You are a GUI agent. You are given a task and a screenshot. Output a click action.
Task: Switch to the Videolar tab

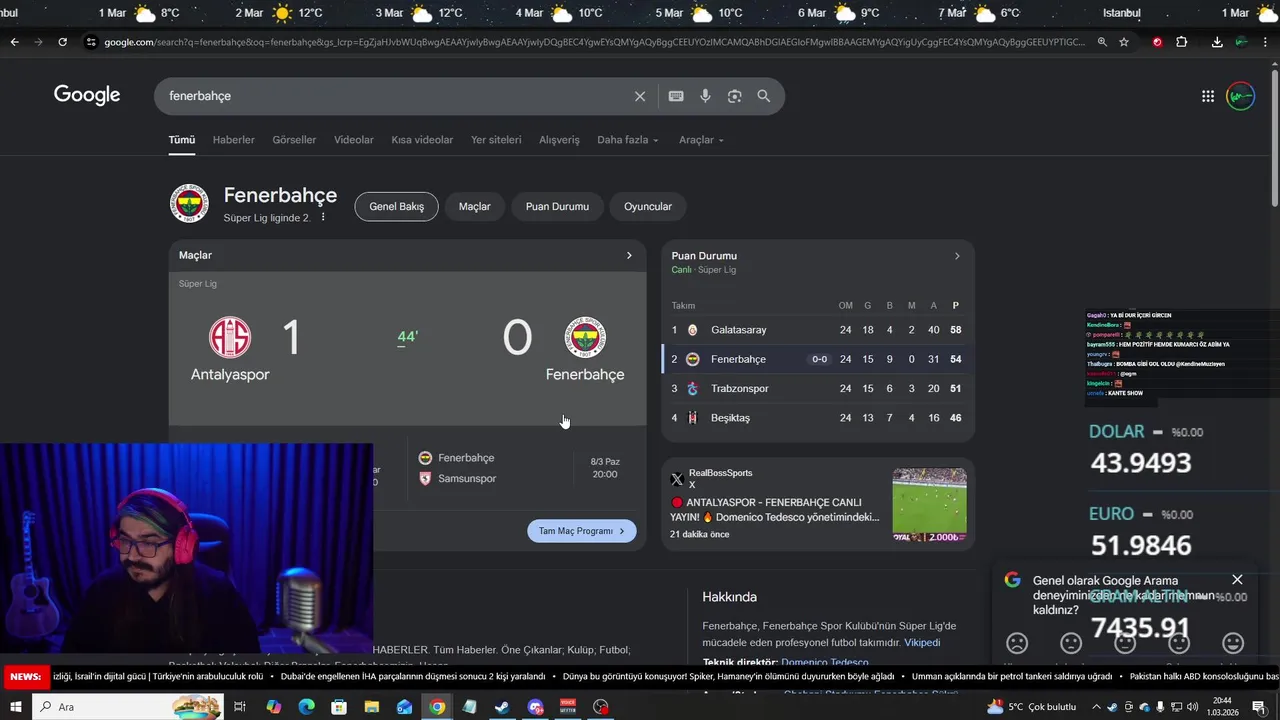(x=354, y=140)
